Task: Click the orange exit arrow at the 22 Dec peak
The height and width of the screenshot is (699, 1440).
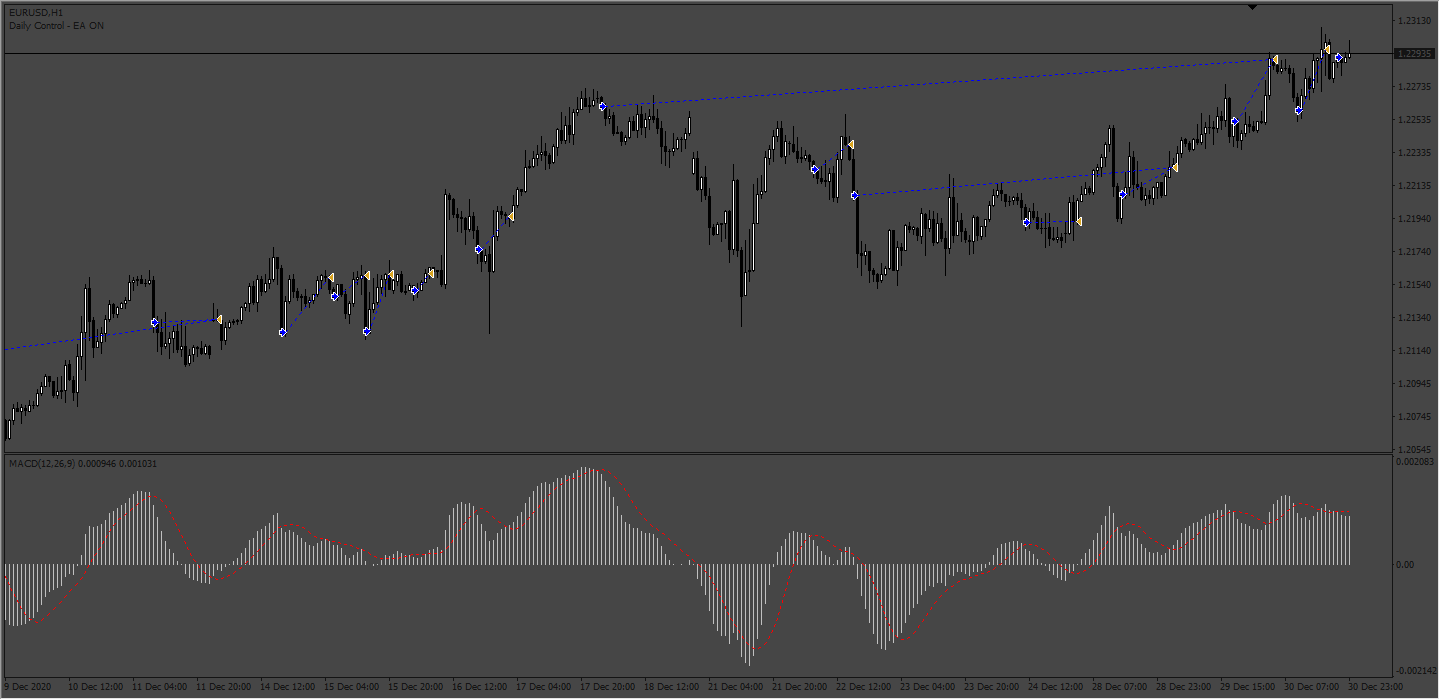Action: coord(850,145)
